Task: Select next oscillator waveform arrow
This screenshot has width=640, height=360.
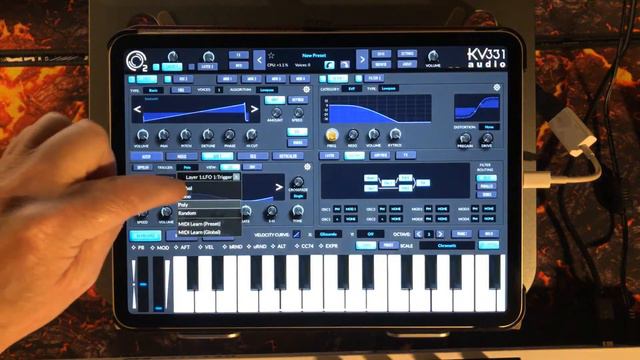Action: click(254, 109)
